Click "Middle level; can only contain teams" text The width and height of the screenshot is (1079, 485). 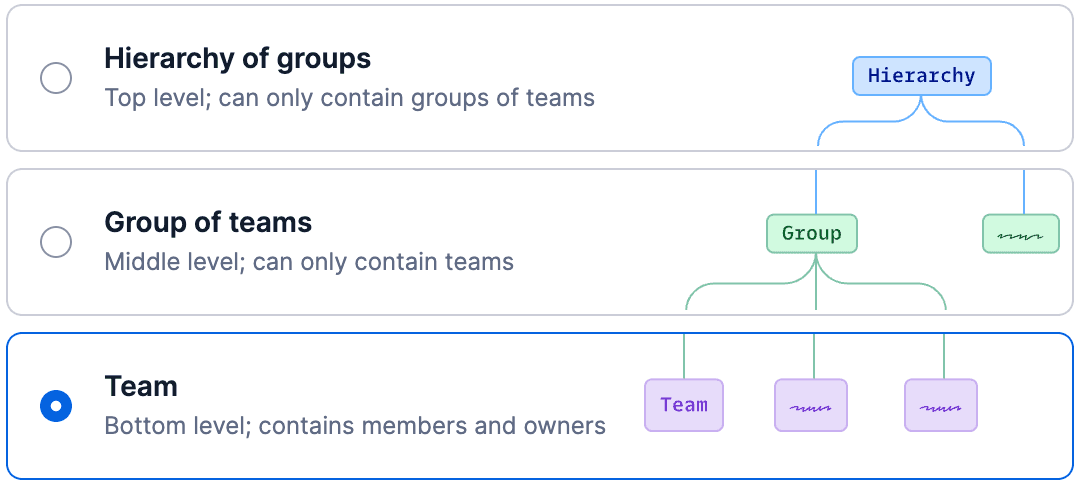pyautogui.click(x=309, y=262)
